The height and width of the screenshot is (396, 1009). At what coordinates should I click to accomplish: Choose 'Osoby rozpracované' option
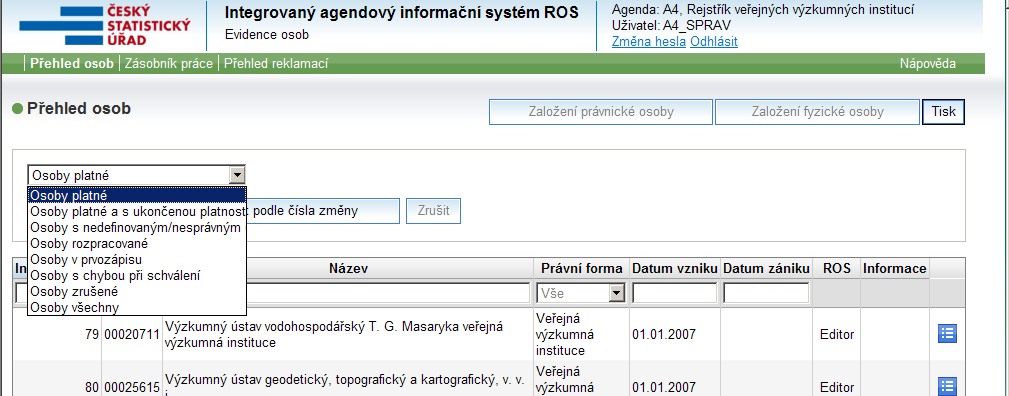137,243
